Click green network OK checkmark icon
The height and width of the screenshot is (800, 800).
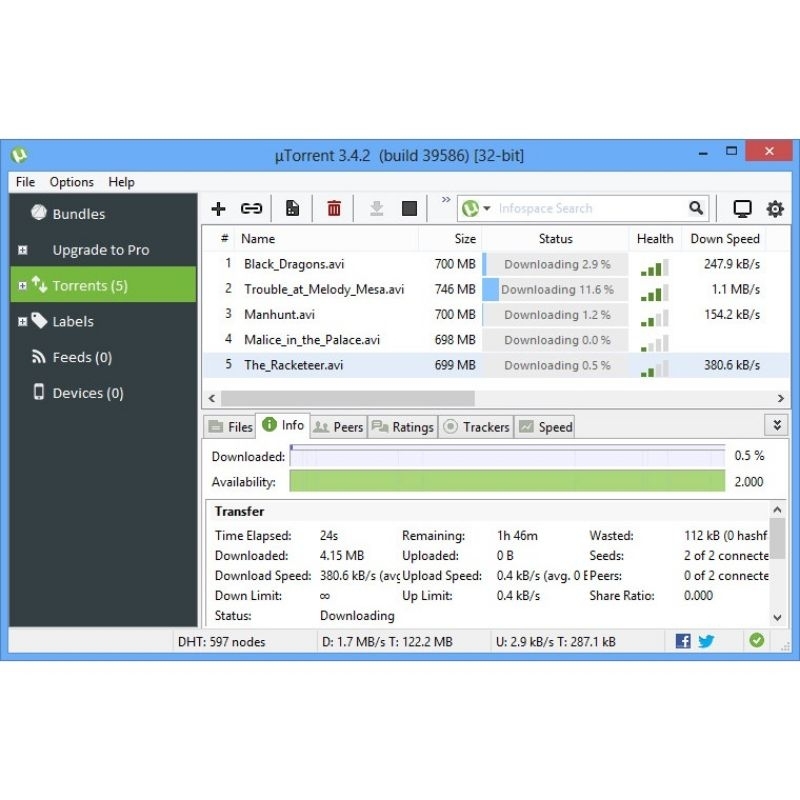point(757,640)
